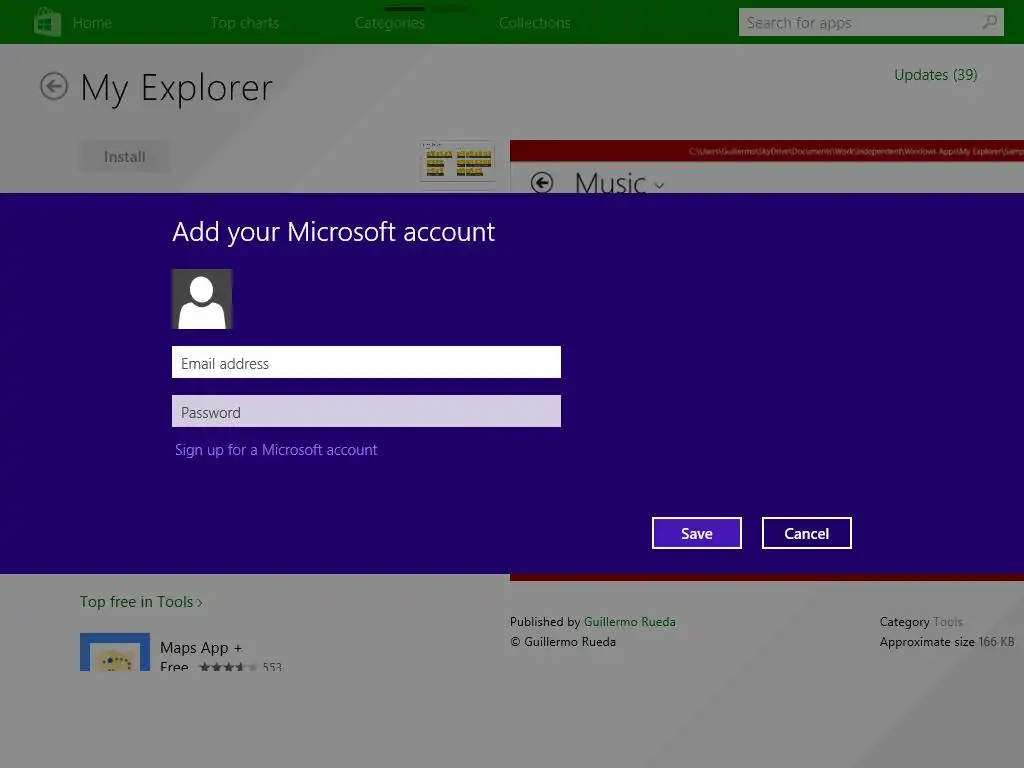This screenshot has width=1024, height=768.
Task: Click the Windows Store bag icon
Action: coord(47,22)
